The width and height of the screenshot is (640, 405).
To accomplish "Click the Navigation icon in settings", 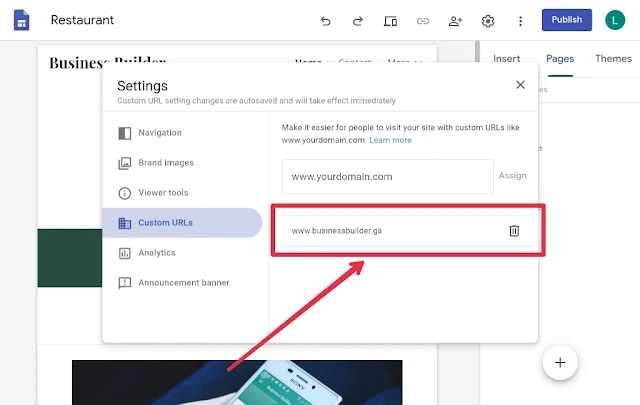I will click(x=124, y=133).
